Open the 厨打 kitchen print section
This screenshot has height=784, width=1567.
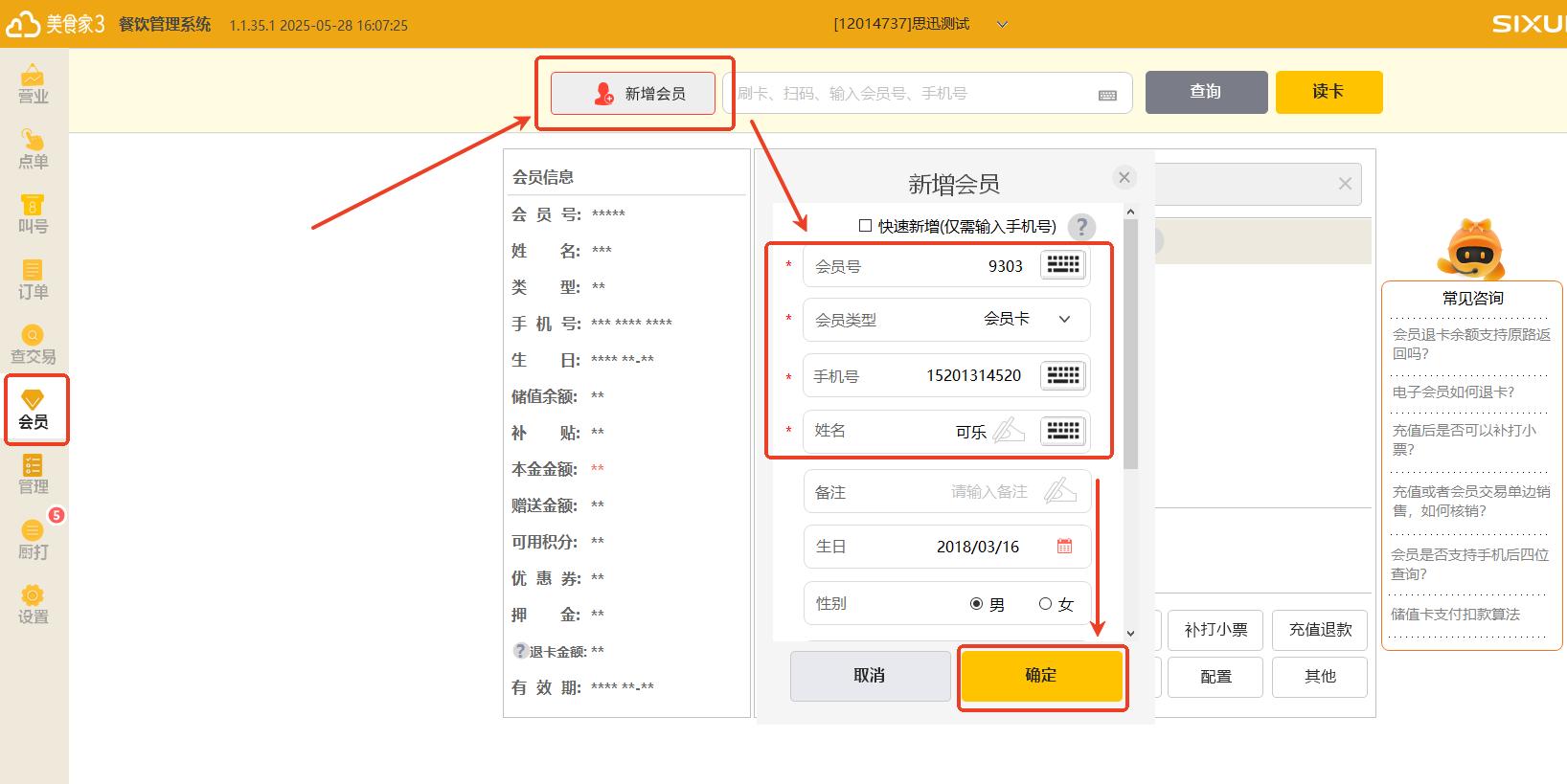click(x=34, y=541)
